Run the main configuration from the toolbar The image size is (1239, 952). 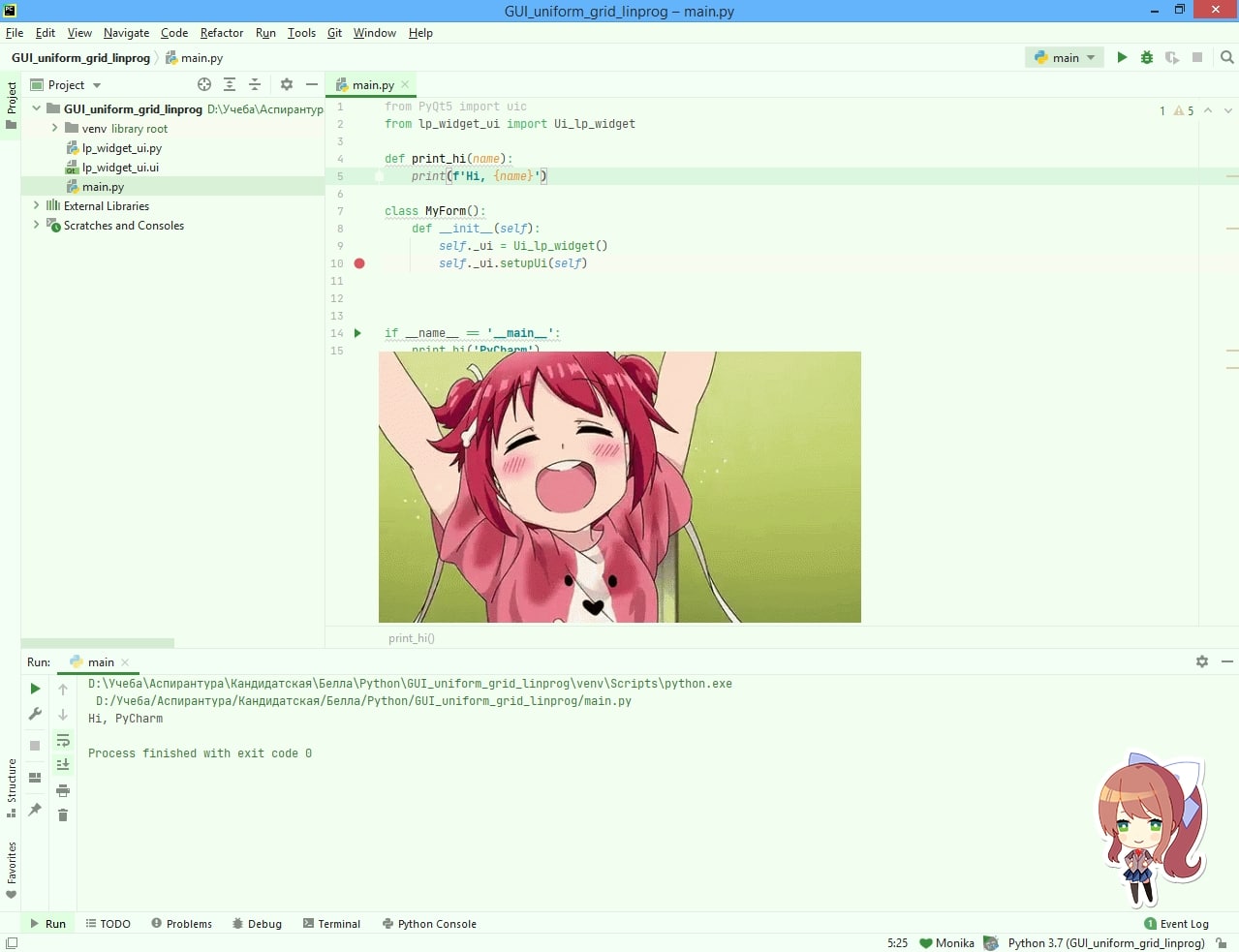tap(1122, 58)
